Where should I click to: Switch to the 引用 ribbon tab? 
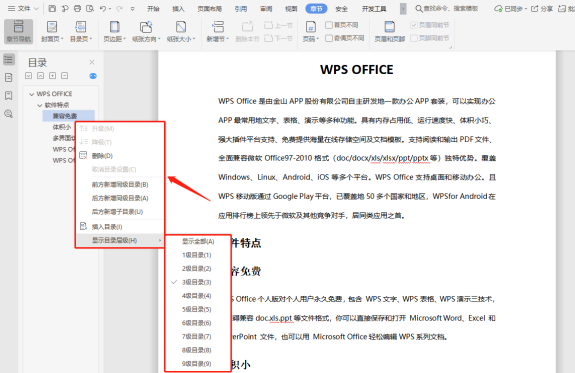[x=241, y=9]
